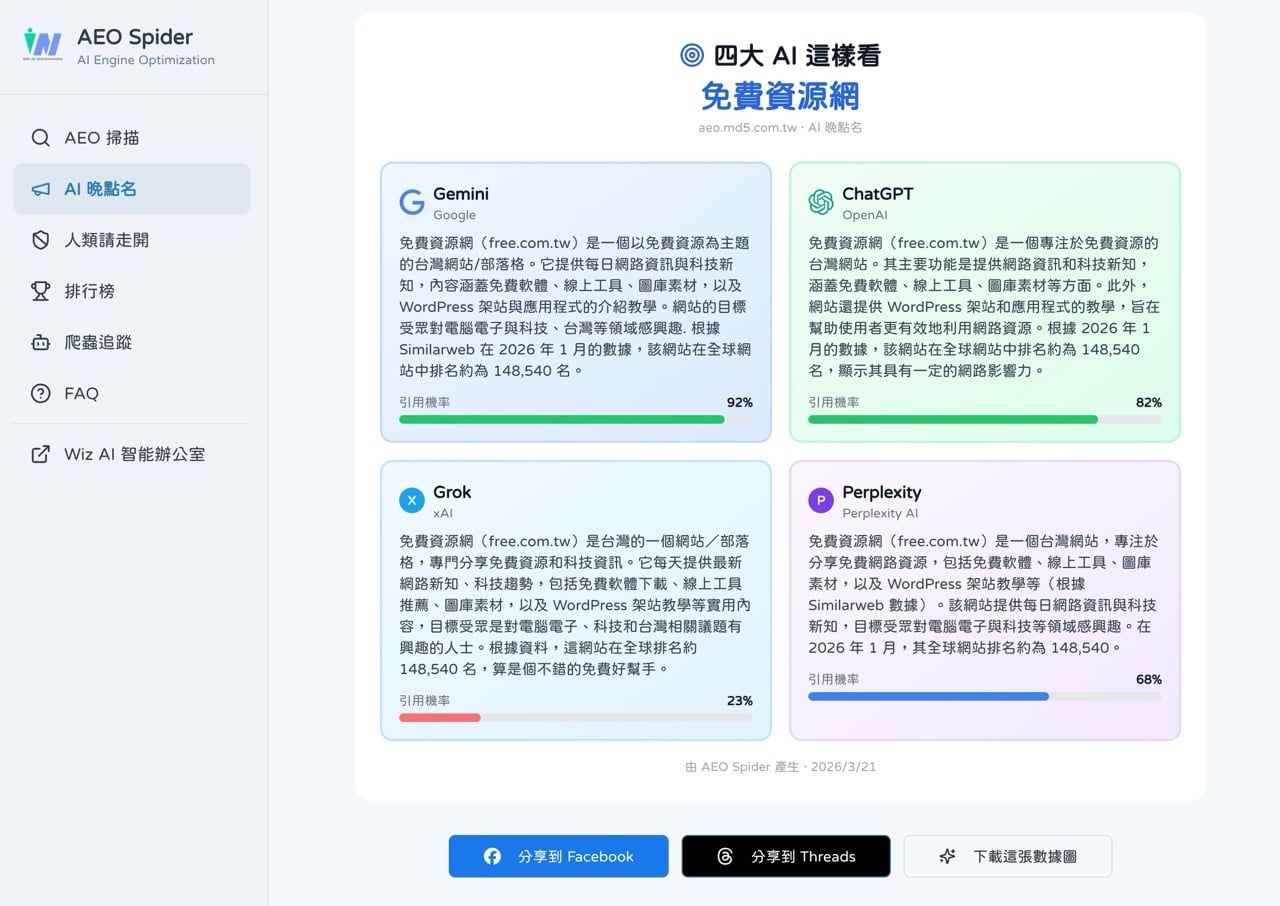
Task: Click the question mark FAQ icon
Action: (x=41, y=393)
